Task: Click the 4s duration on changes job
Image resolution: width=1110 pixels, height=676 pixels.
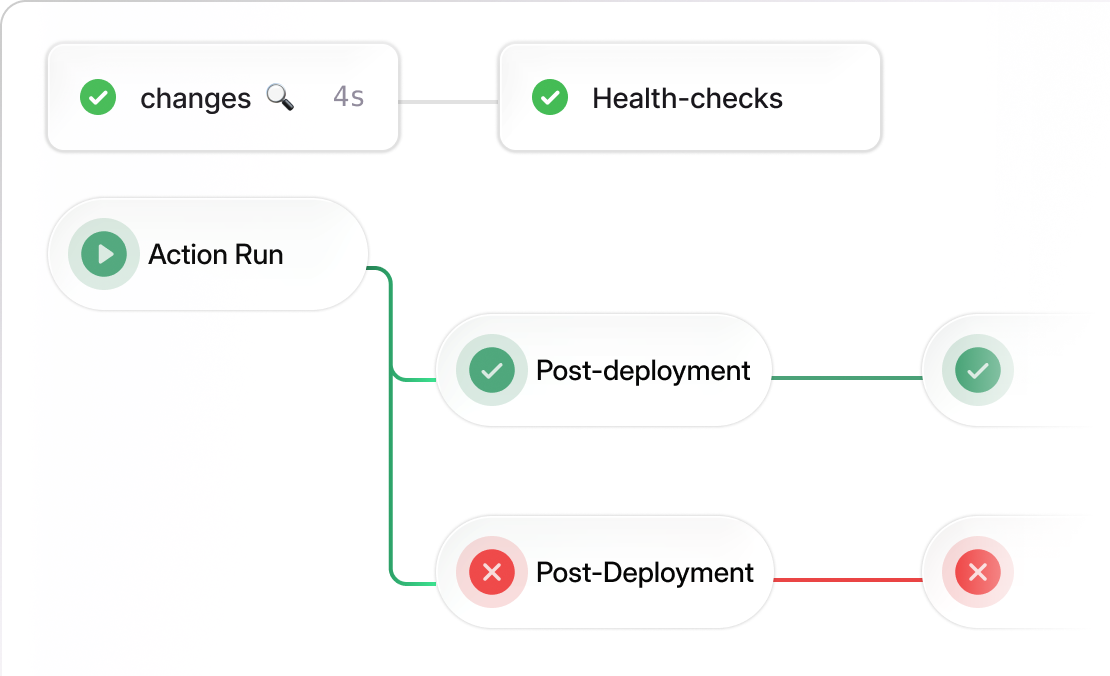Action: pyautogui.click(x=348, y=97)
